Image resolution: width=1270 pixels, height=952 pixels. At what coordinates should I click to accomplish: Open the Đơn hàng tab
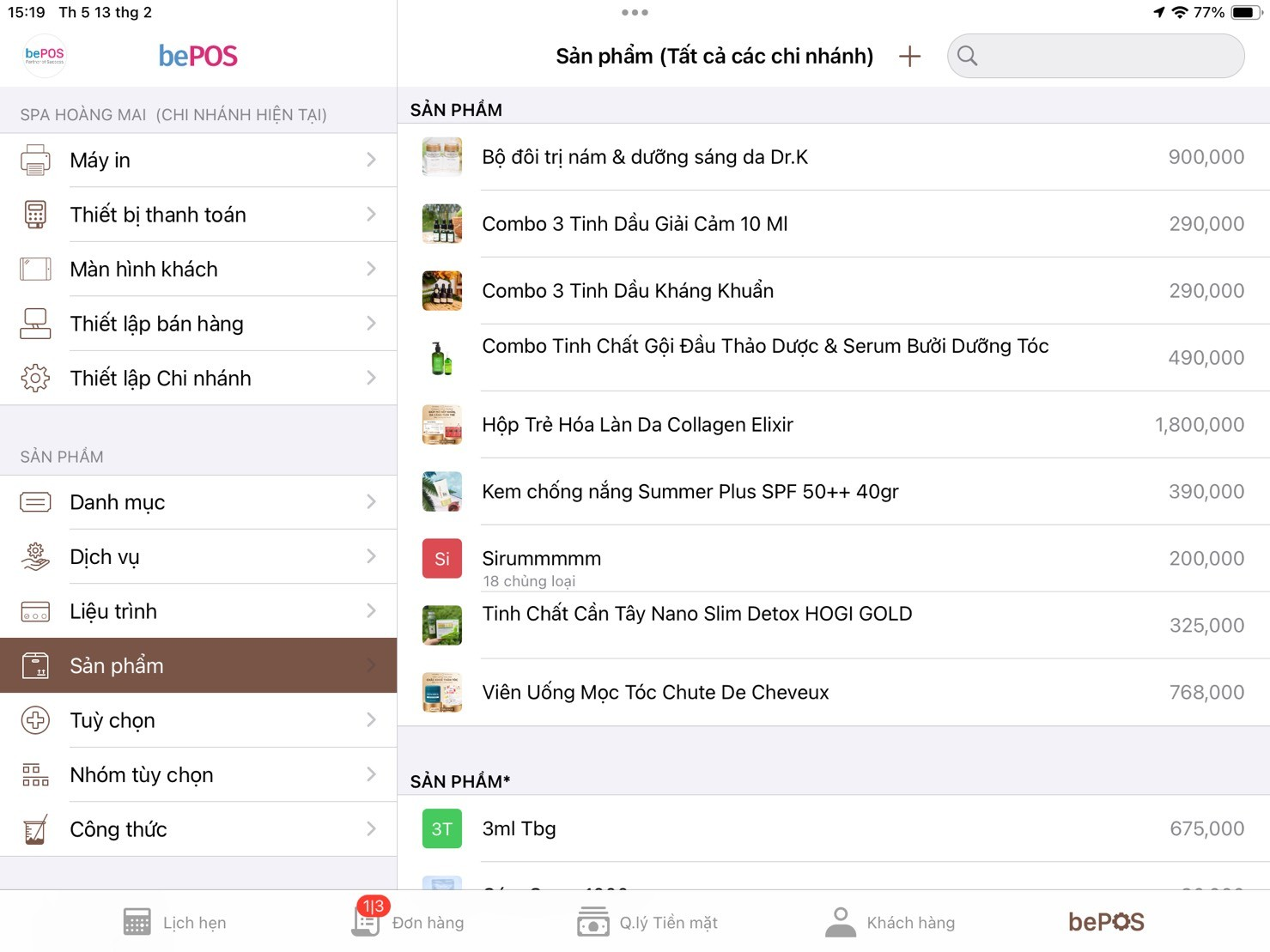pos(409,922)
